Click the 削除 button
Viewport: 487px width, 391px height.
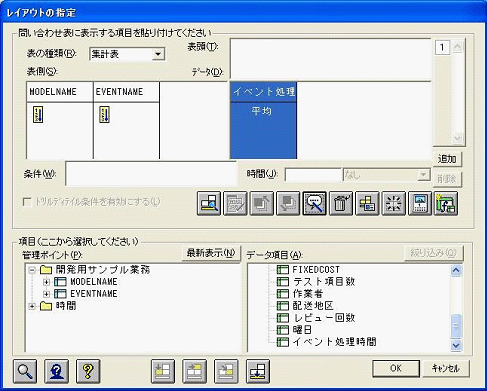447,179
